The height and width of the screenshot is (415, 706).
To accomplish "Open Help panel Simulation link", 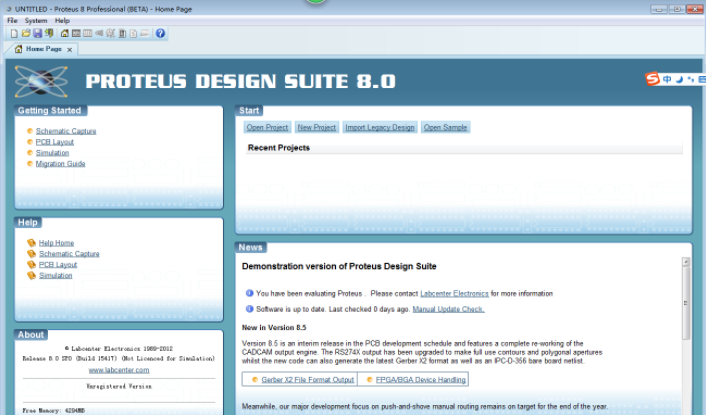I will [55, 275].
